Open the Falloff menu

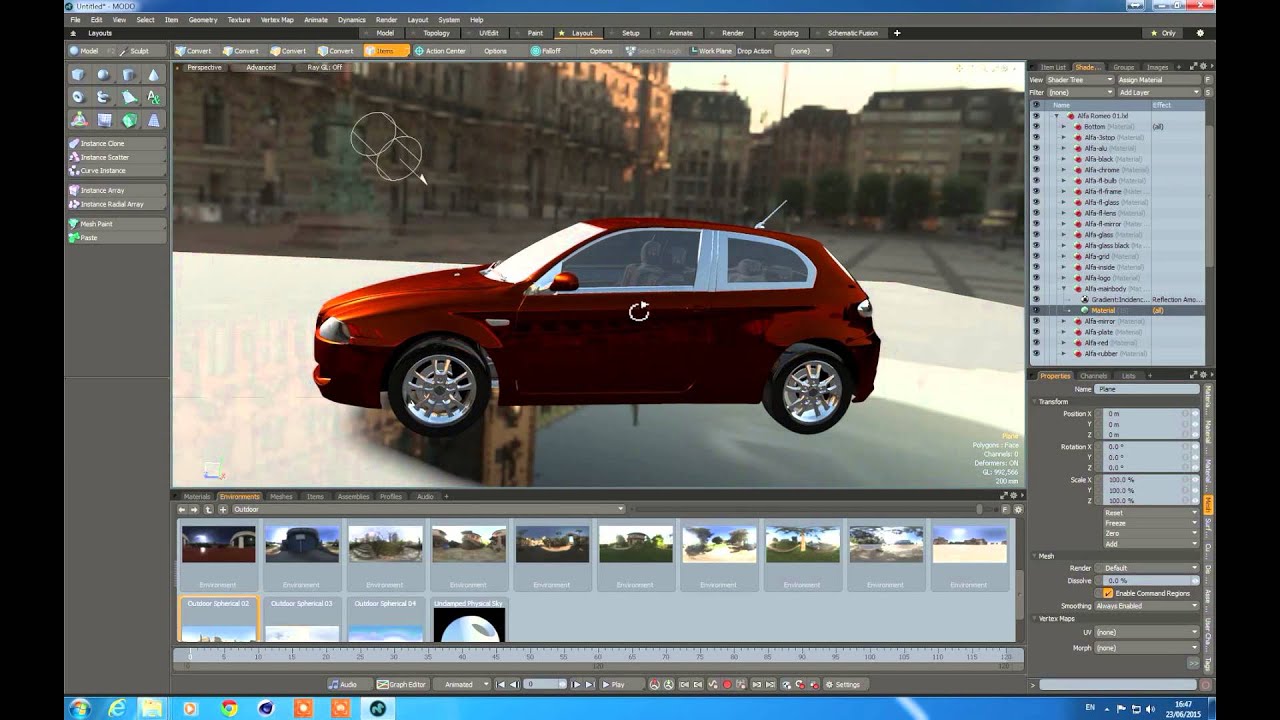(546, 51)
